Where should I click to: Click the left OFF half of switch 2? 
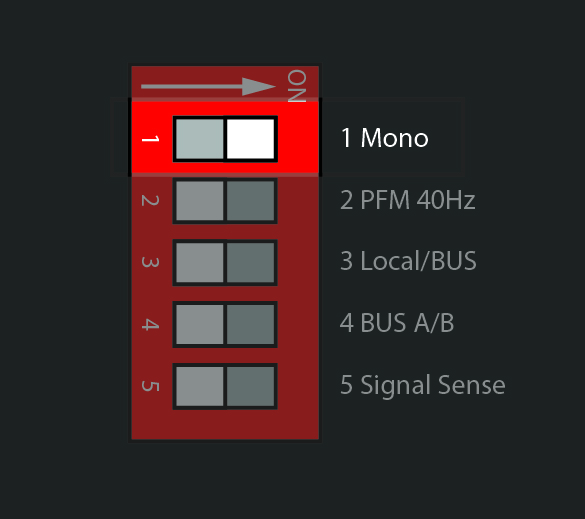200,201
